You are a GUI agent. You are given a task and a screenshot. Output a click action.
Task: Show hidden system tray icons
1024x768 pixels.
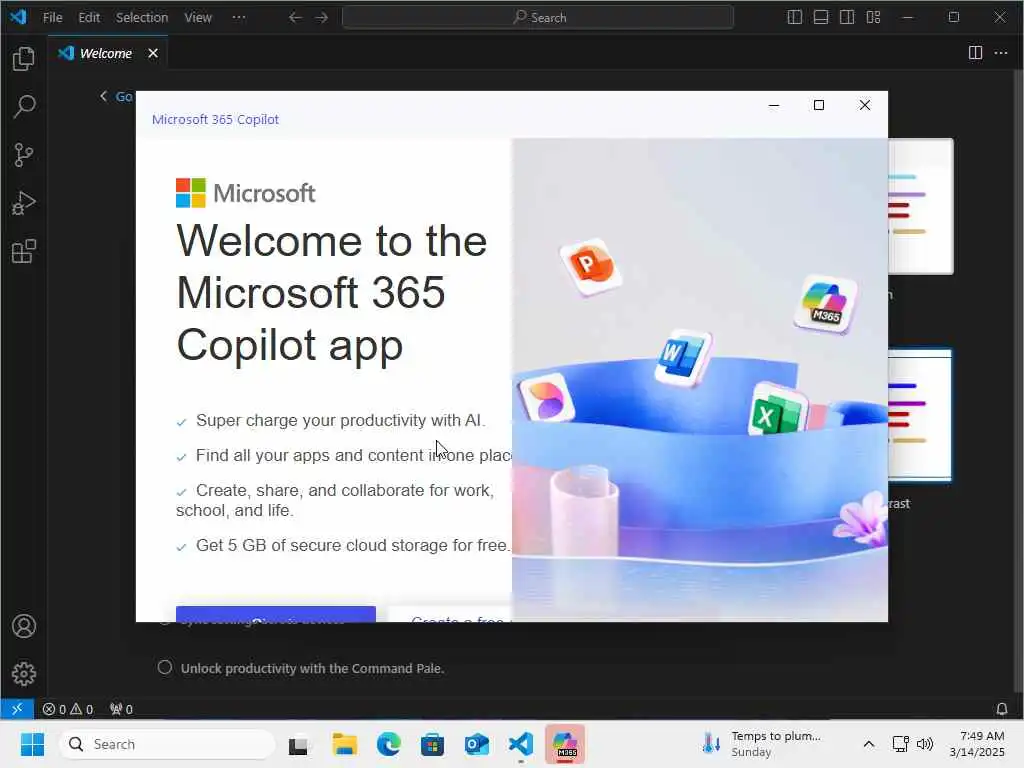pyautogui.click(x=869, y=744)
